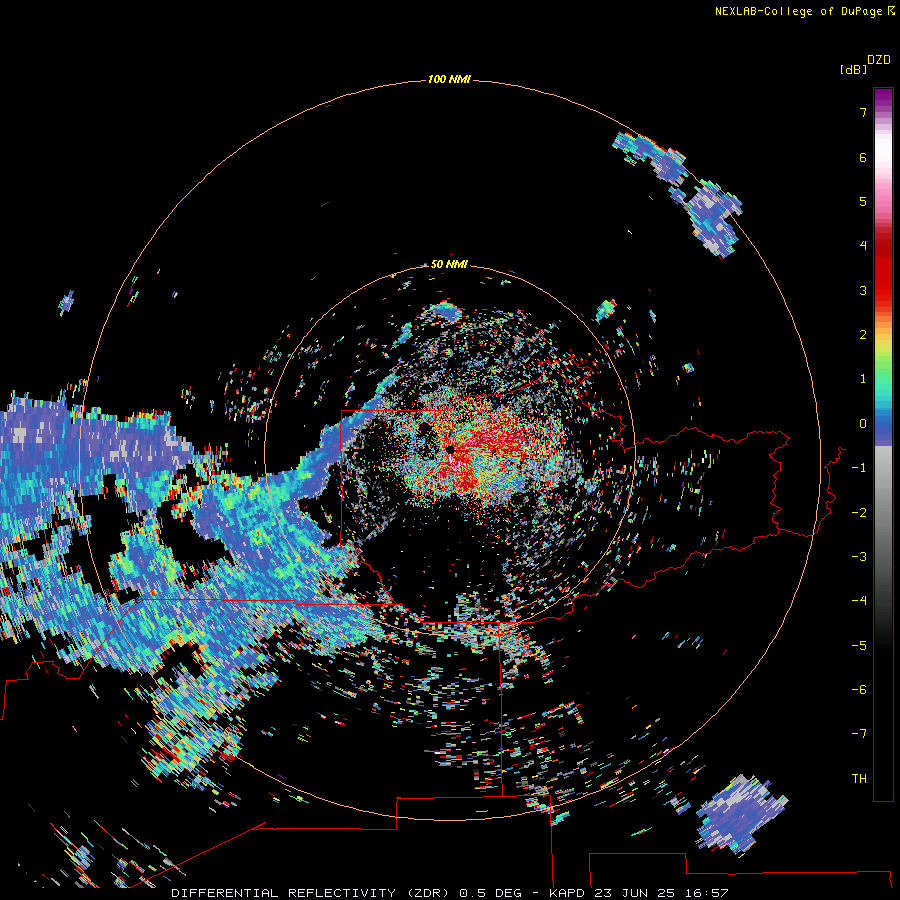This screenshot has height=900, width=900.
Task: Click the 100 NMI range ring label
Action: pos(449,79)
